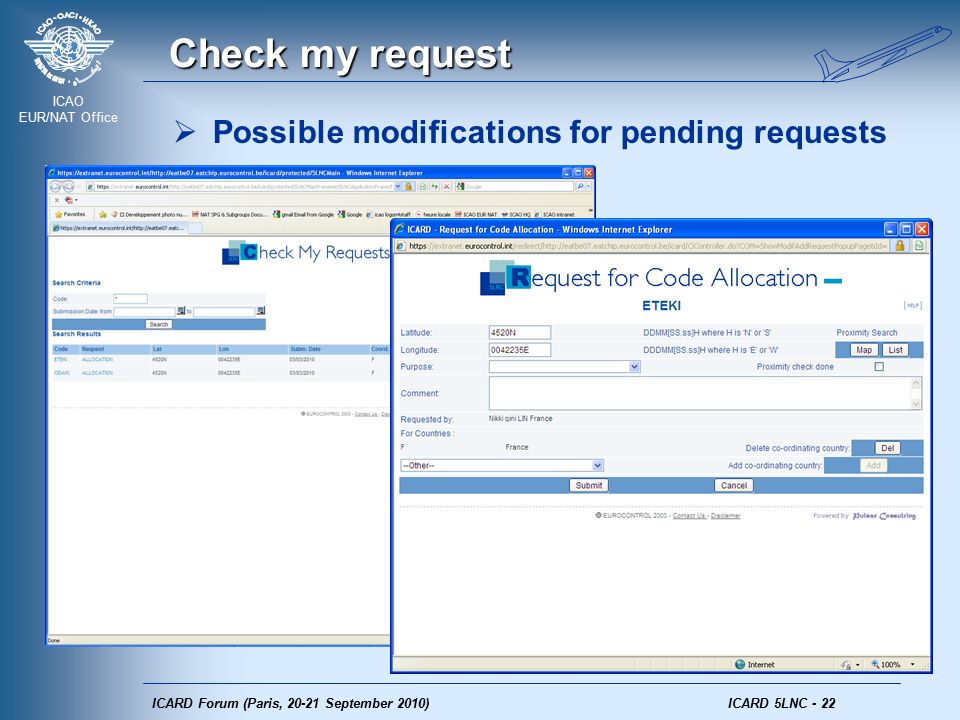Click the padlock security icon in popup address bar

(x=899, y=246)
